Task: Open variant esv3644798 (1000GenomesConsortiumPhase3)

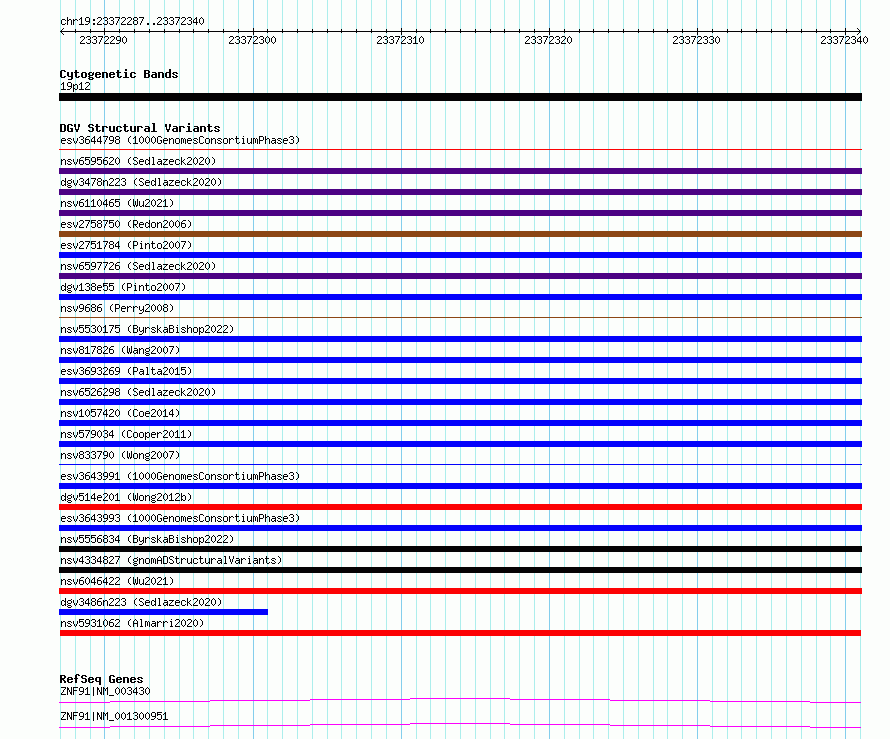Action: point(180,140)
